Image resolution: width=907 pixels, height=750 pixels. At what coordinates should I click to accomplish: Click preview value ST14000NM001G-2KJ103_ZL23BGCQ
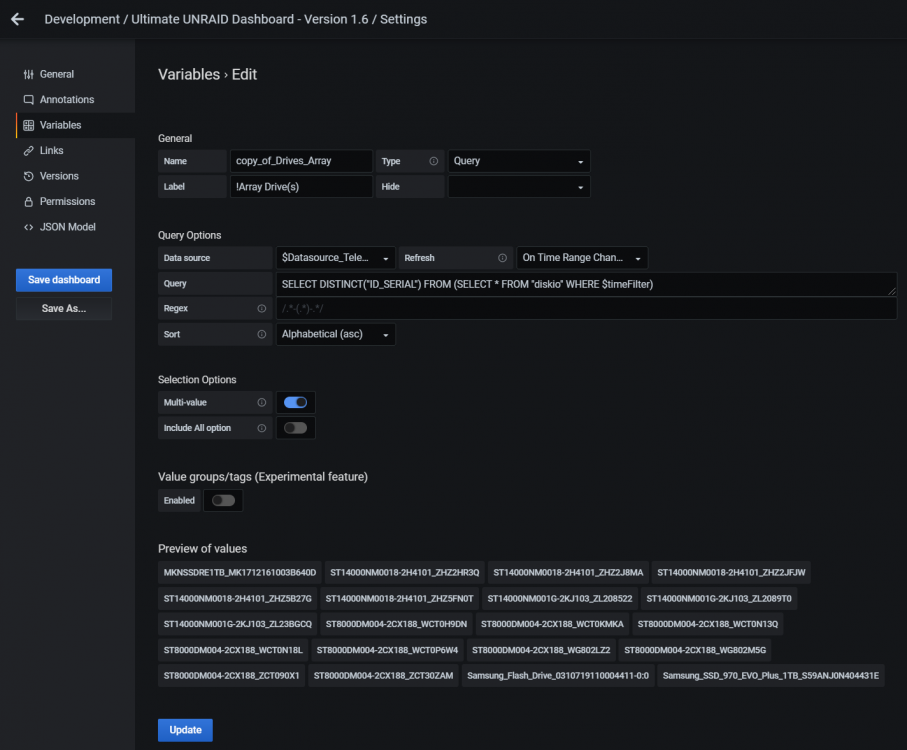coord(237,624)
